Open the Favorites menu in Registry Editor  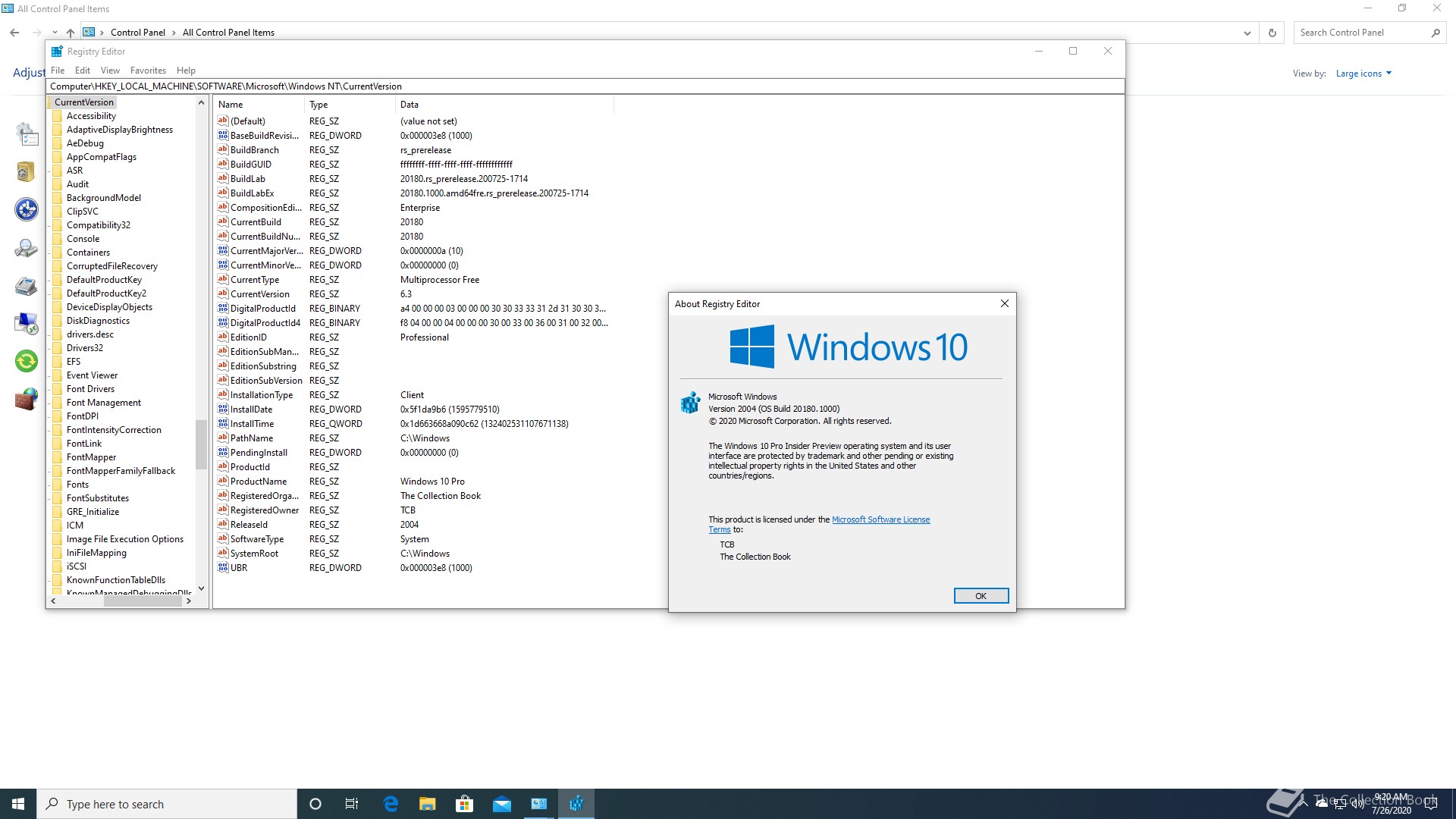pyautogui.click(x=148, y=71)
